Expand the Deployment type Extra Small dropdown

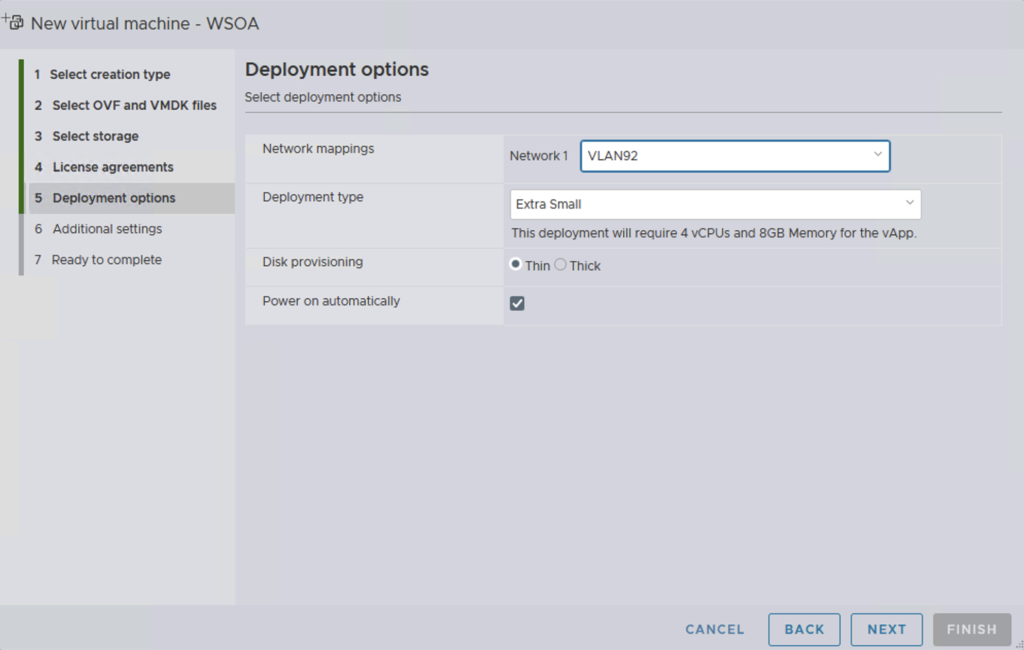[715, 204]
